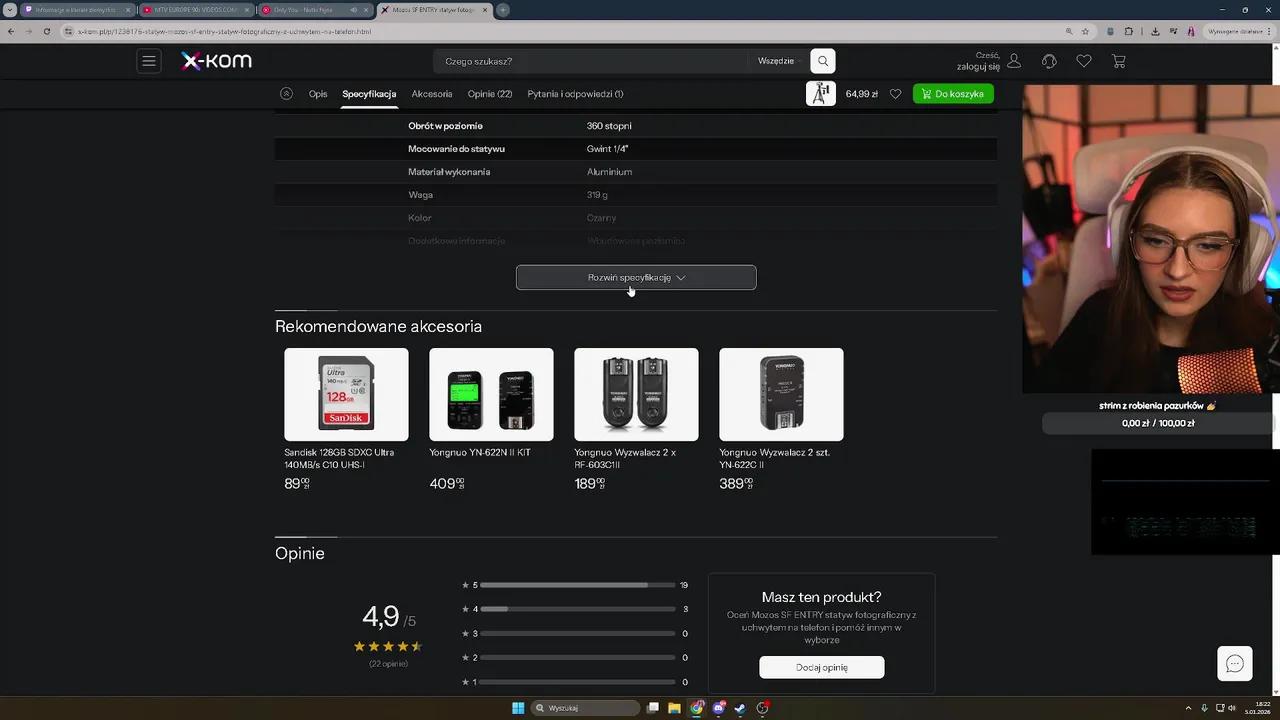The image size is (1280, 720).
Task: Open Discord from the taskbar
Action: pos(719,708)
